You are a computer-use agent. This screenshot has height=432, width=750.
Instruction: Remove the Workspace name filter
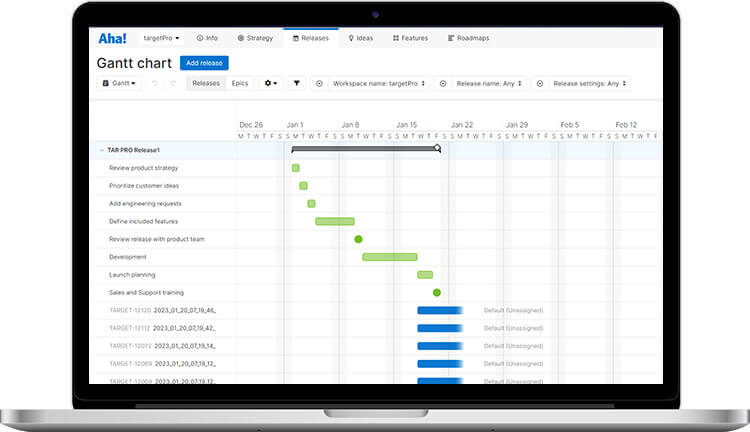coord(320,84)
